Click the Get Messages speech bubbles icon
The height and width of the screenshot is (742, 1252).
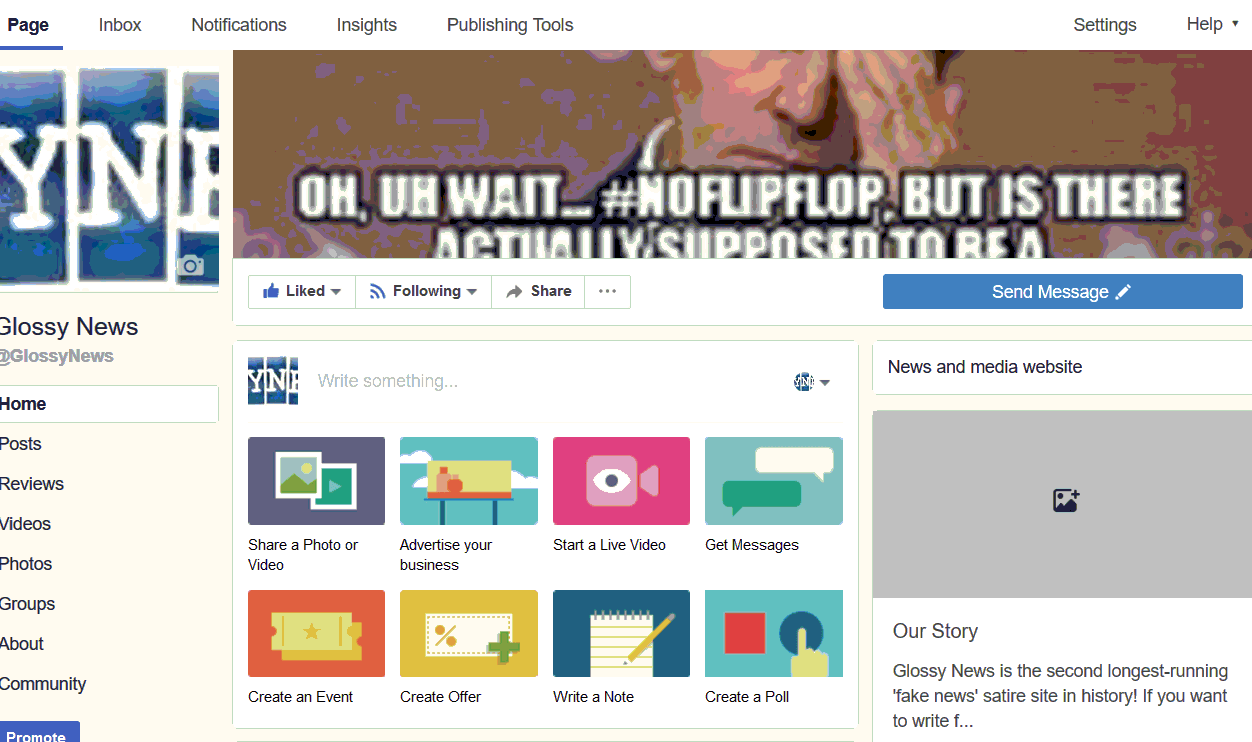(774, 481)
